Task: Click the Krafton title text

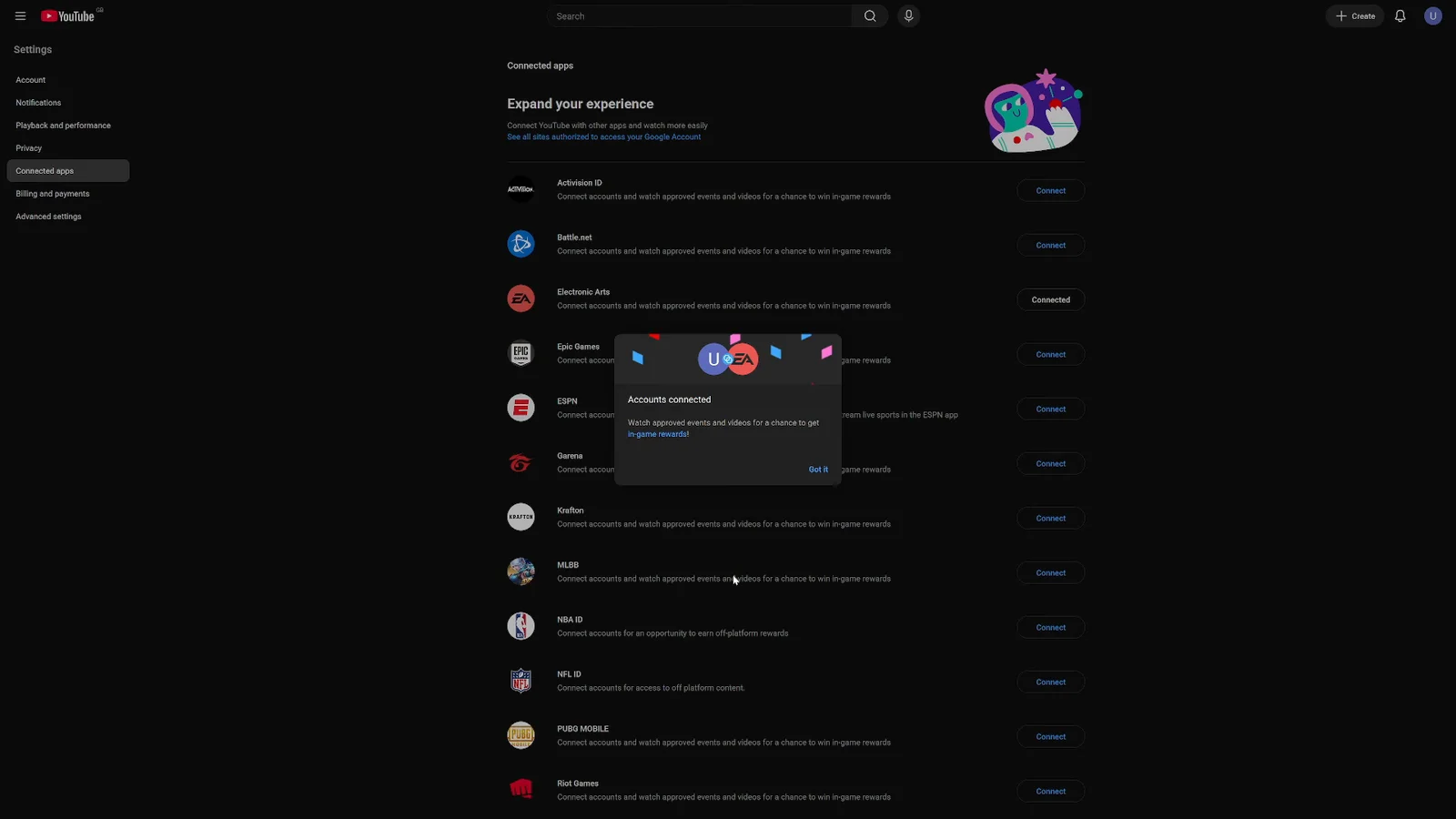Action: click(571, 511)
